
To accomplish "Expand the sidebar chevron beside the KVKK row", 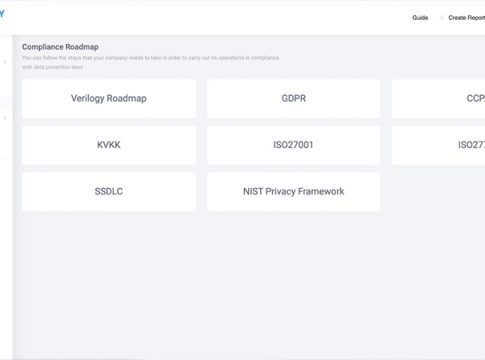I will coord(5,118).
